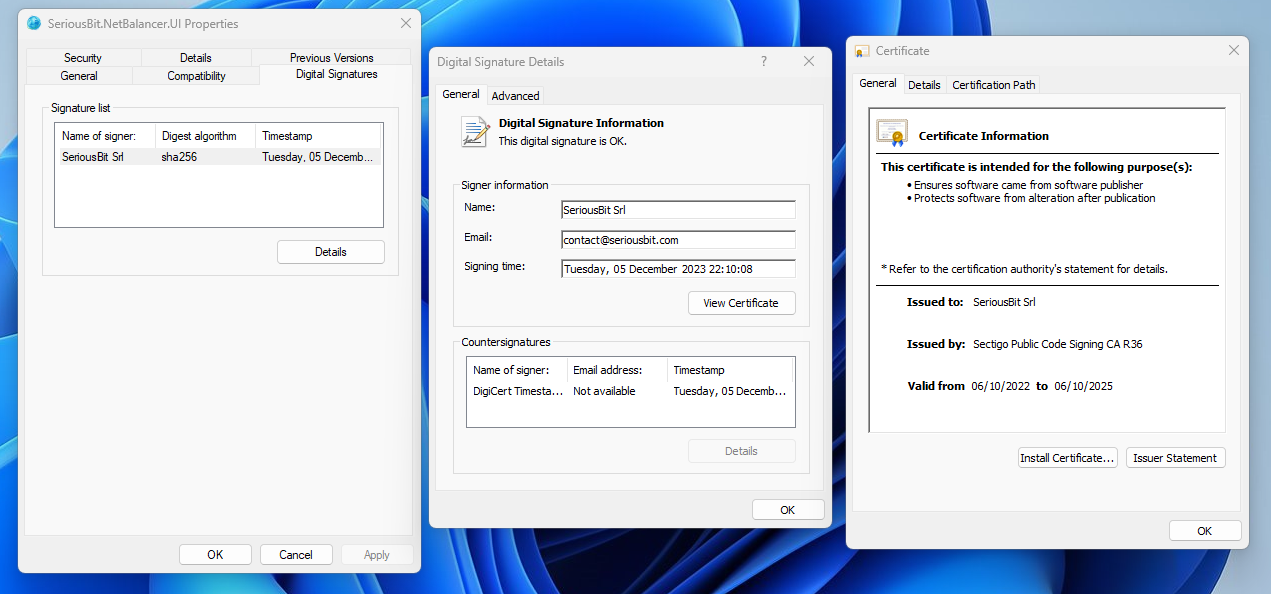The width and height of the screenshot is (1271, 594).
Task: Click Name of signer header in Signature list
Action: (106, 136)
